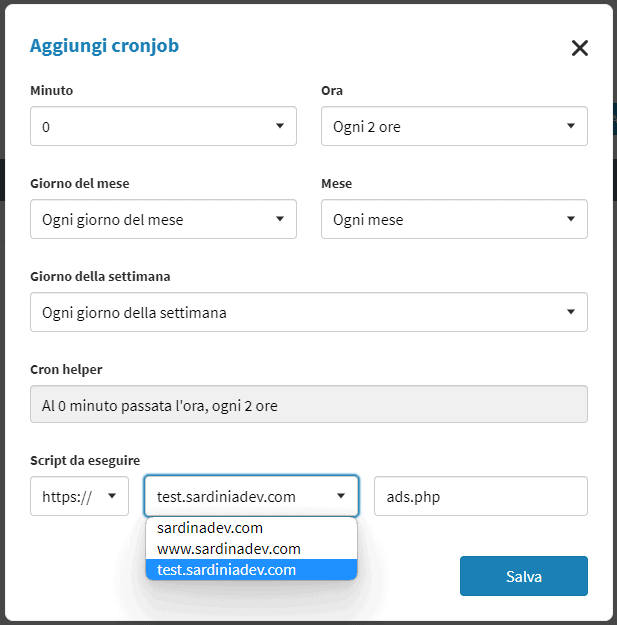
Task: Close the Aggiungi cronjob dialog
Action: pyautogui.click(x=579, y=48)
